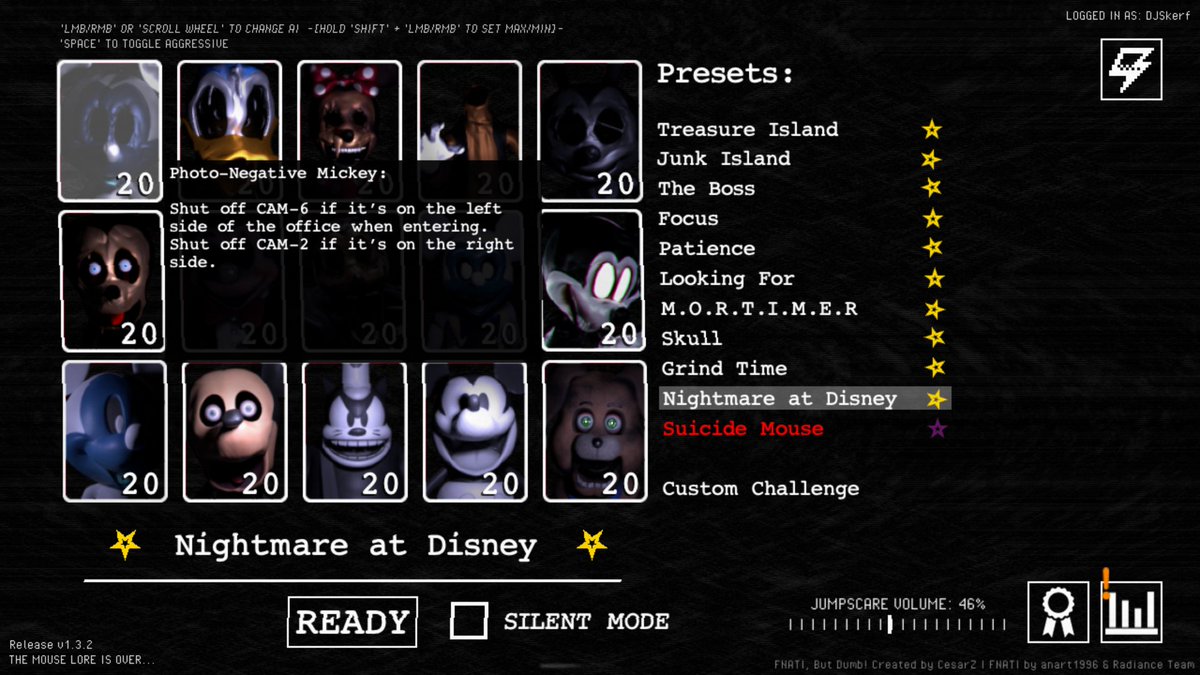Click the green-eyed bear character card

tap(594, 431)
